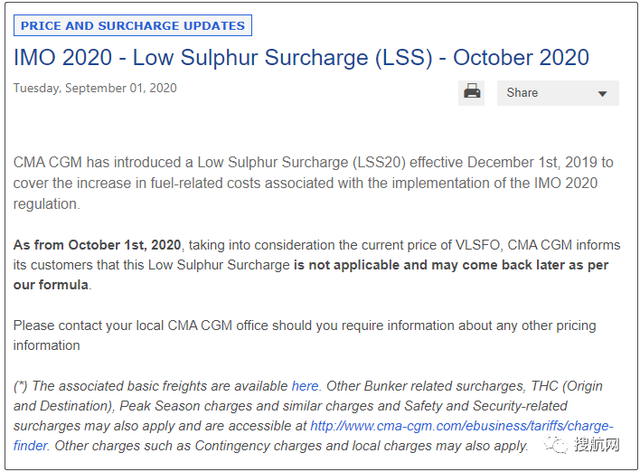Image resolution: width=640 pixels, height=472 pixels.
Task: Open the cma-cgm.com charge-finder URL link
Action: click(462, 426)
